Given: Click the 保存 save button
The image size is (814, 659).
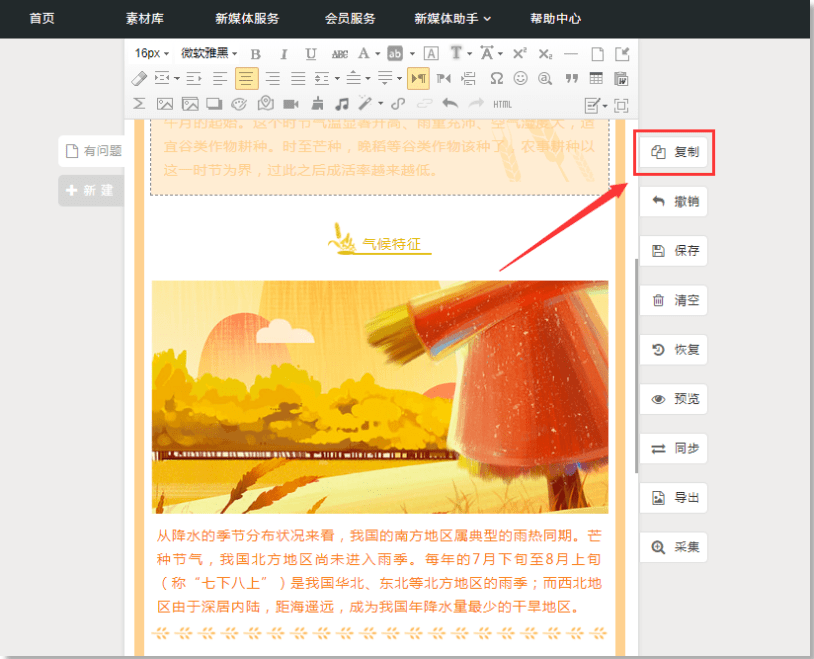Looking at the screenshot, I should click(673, 251).
